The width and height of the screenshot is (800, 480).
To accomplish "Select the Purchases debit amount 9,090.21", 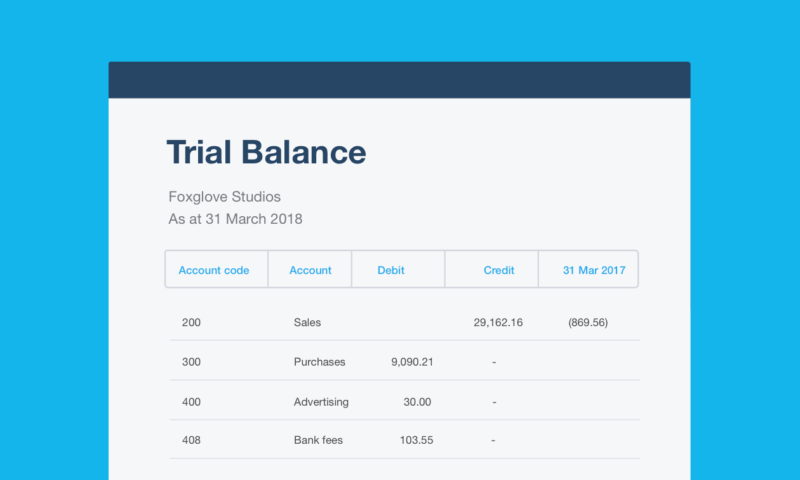I will click(x=411, y=362).
